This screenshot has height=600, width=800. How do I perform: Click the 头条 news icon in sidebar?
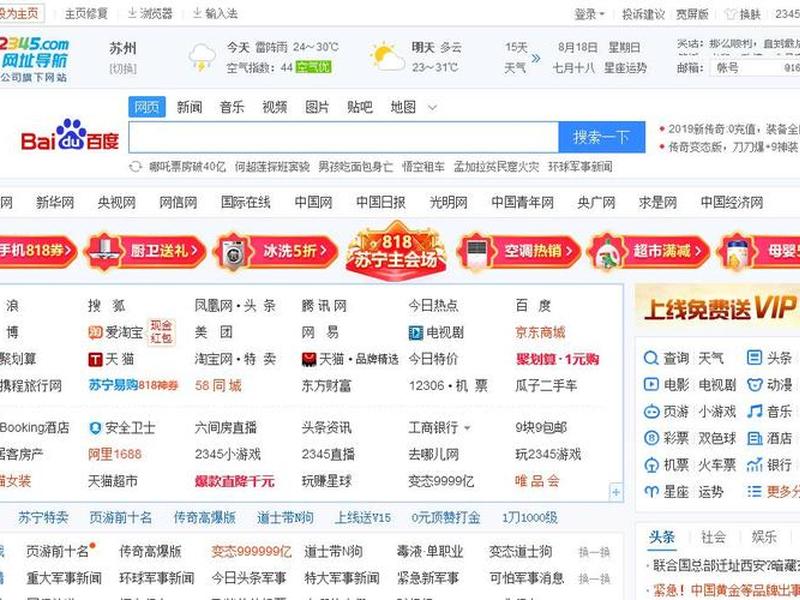(x=754, y=358)
